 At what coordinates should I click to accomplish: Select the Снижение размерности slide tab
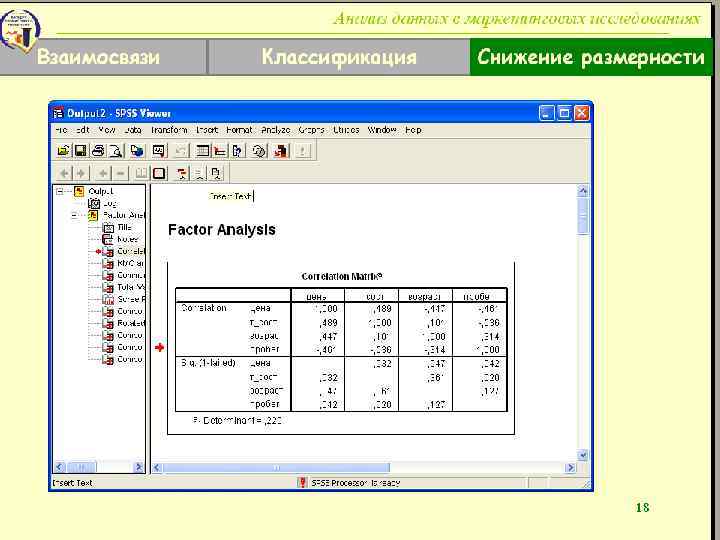591,57
